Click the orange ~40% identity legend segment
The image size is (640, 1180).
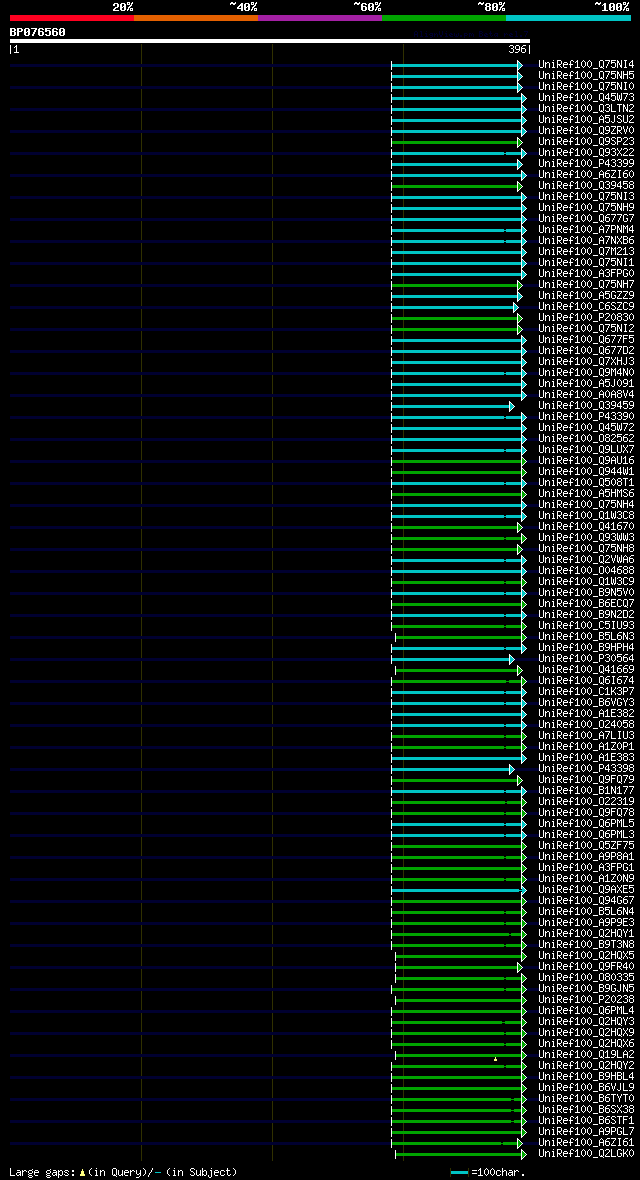pos(196,17)
